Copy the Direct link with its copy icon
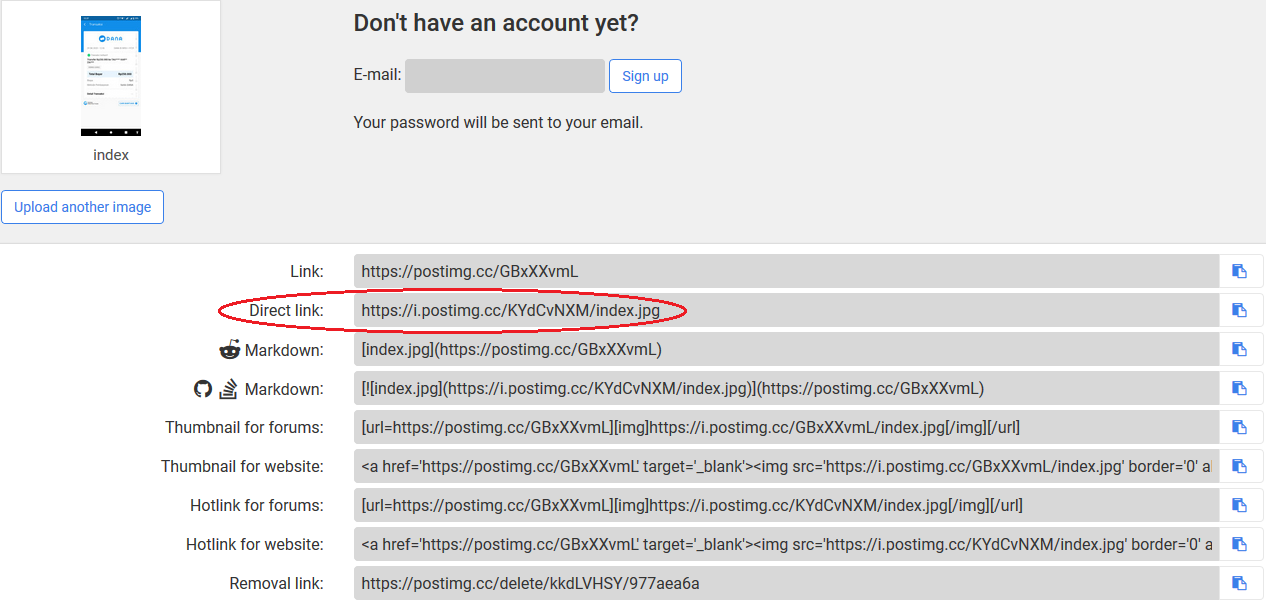 coord(1240,310)
